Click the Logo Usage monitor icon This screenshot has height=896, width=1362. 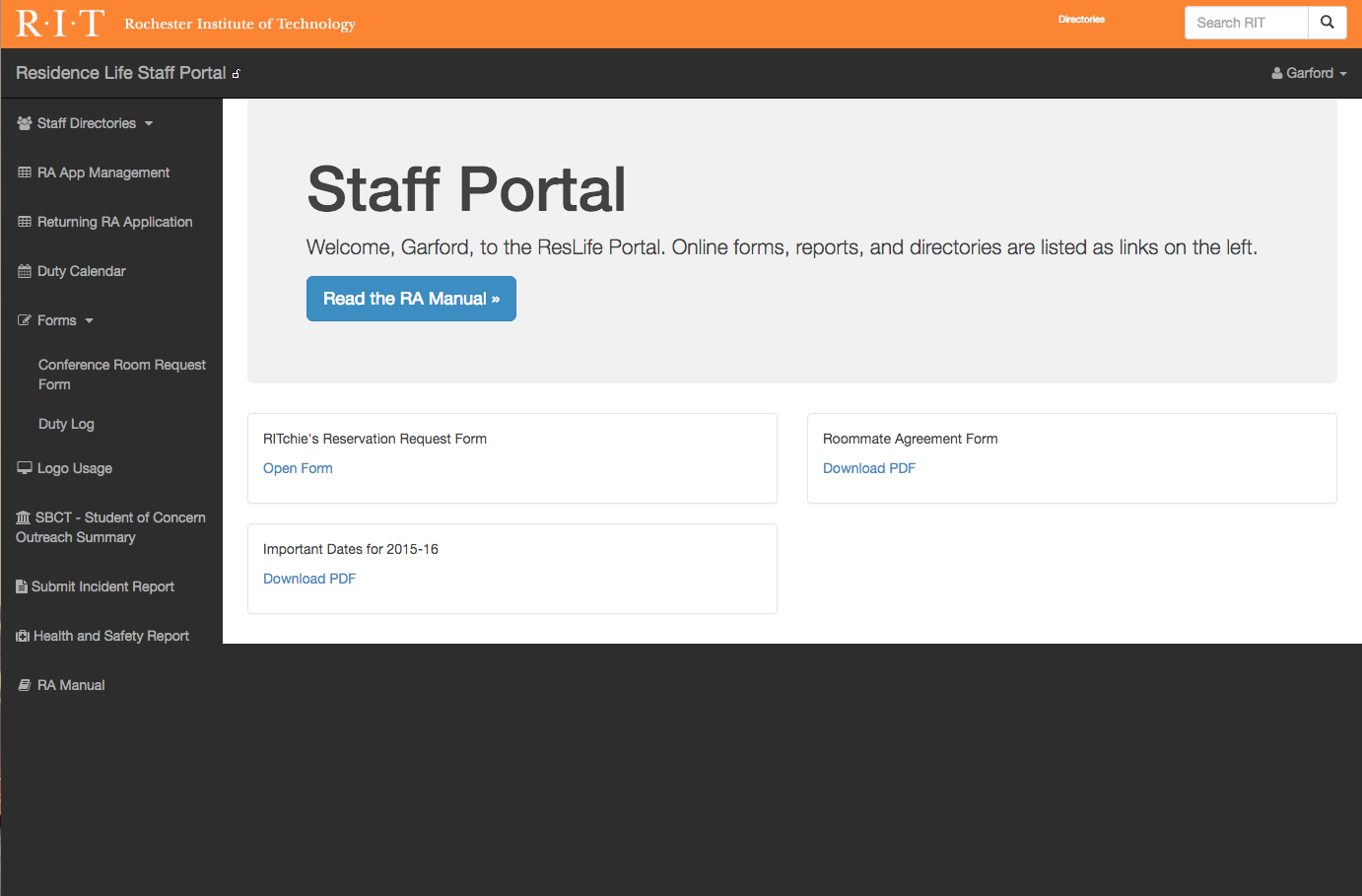coord(25,468)
